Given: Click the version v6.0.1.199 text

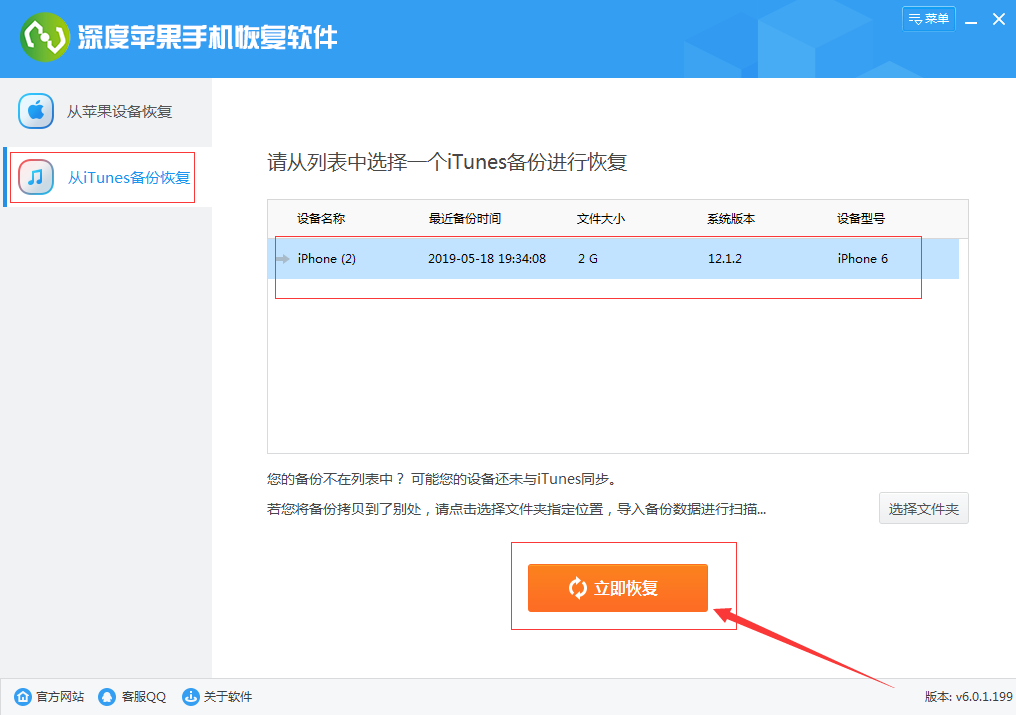Looking at the screenshot, I should click(968, 697).
